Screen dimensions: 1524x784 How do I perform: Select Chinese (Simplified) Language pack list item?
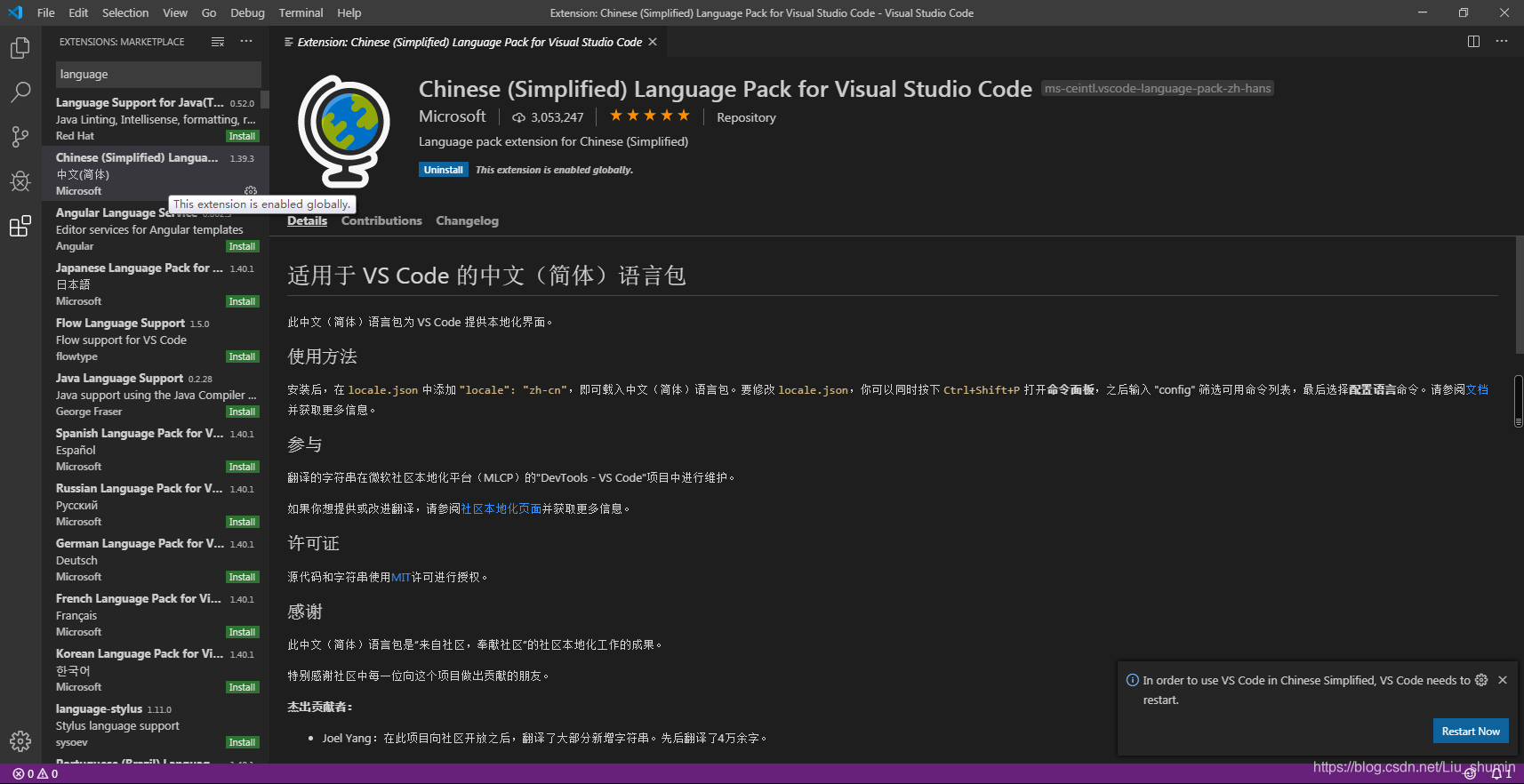[x=156, y=173]
